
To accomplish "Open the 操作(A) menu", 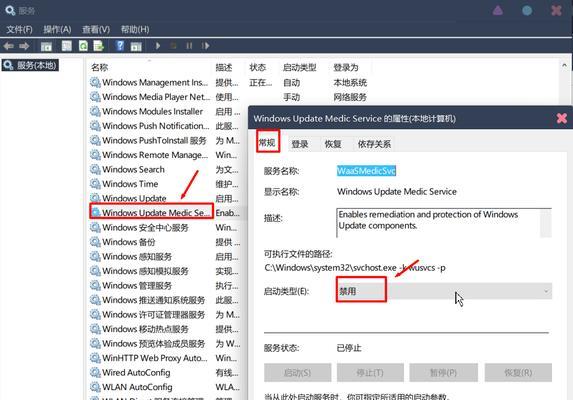I will 57,29.
